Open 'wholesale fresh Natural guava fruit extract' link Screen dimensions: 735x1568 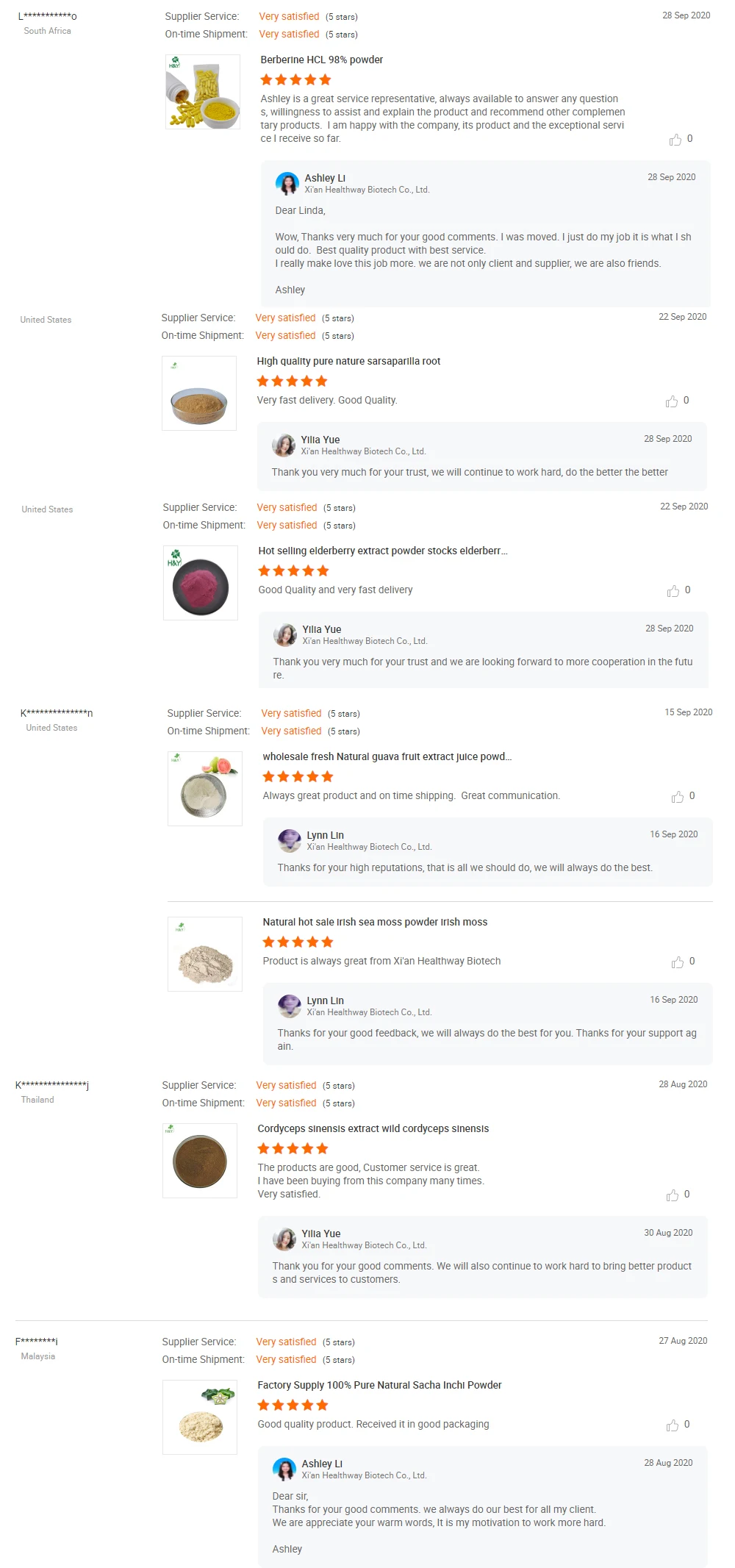(x=387, y=756)
